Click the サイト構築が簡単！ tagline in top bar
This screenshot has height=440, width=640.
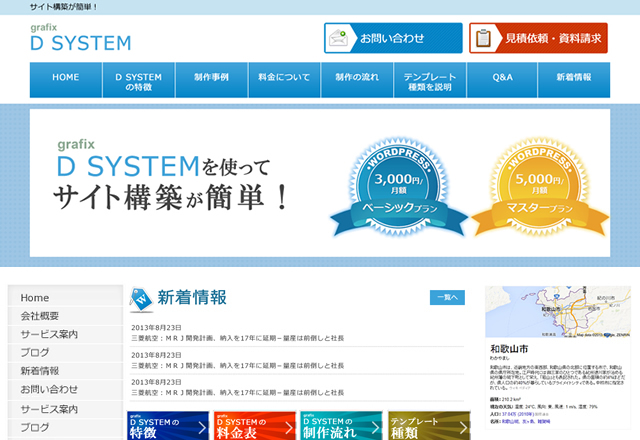64,7
